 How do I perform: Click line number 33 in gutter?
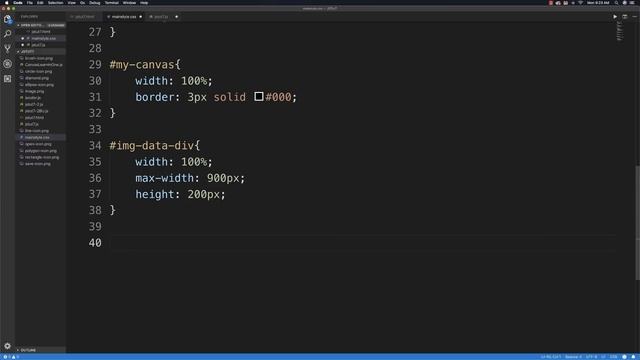[x=95, y=129]
